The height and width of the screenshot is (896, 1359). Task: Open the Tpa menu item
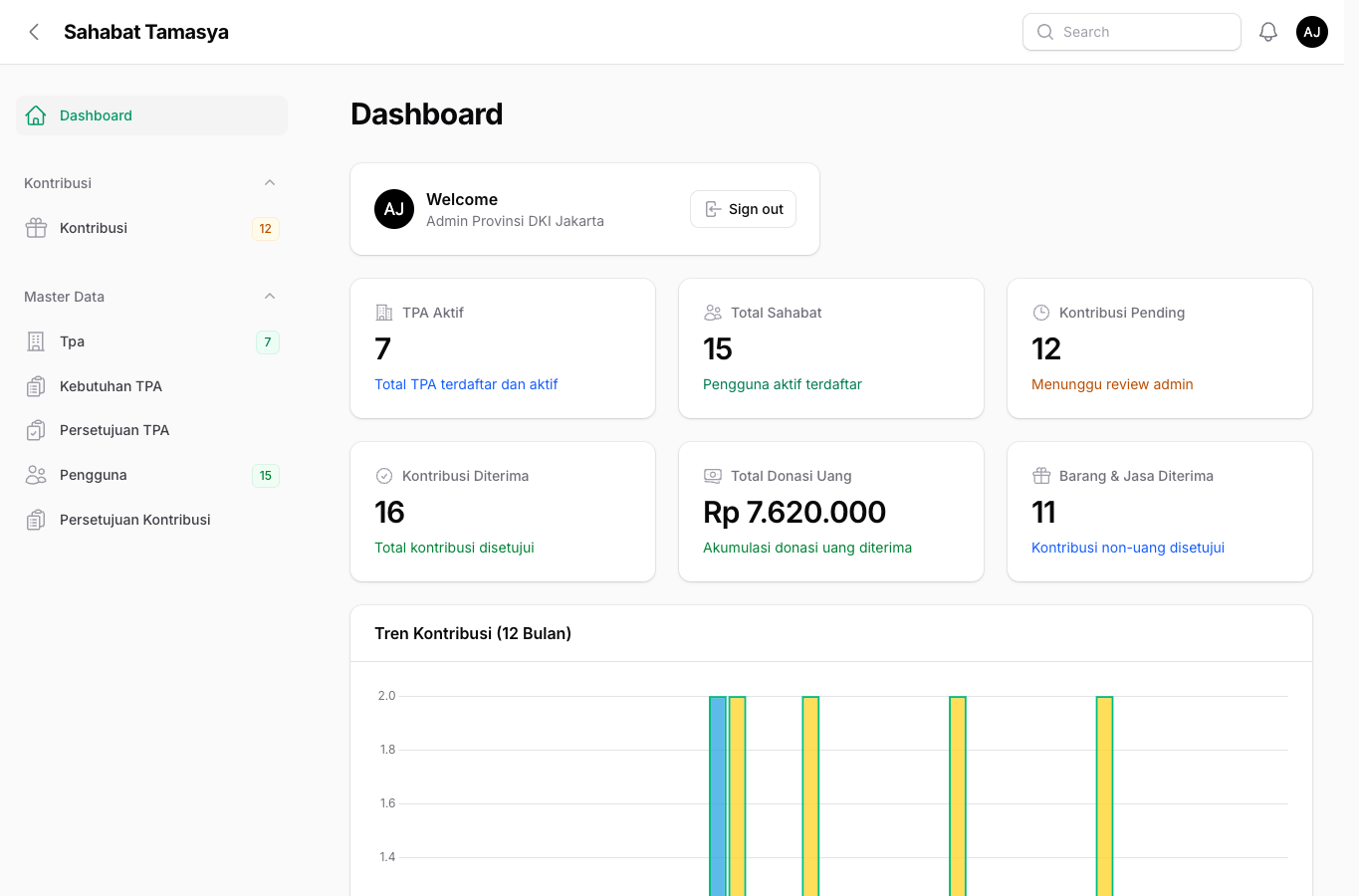151,341
